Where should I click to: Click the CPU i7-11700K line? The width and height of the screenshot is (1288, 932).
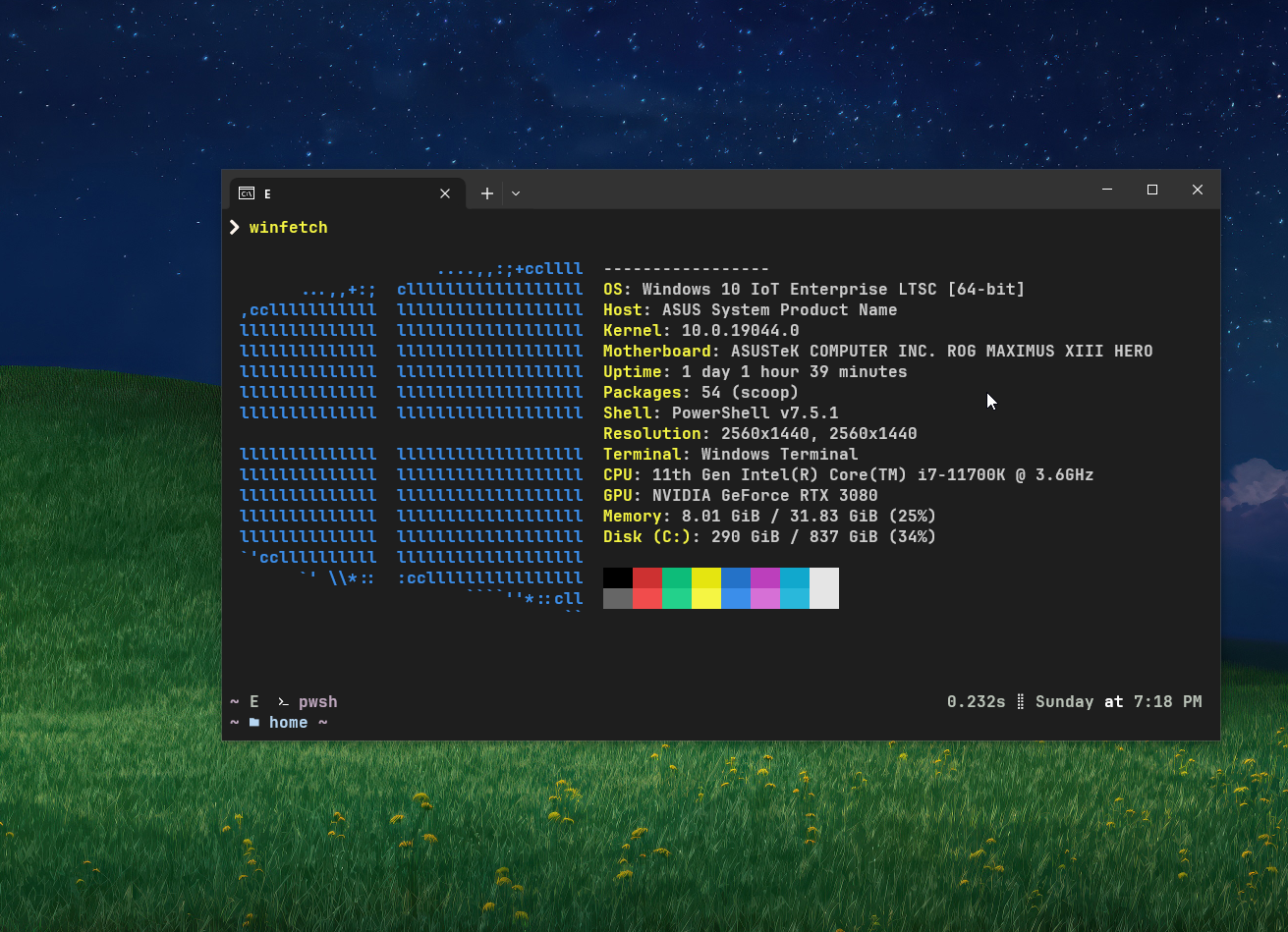849,475
